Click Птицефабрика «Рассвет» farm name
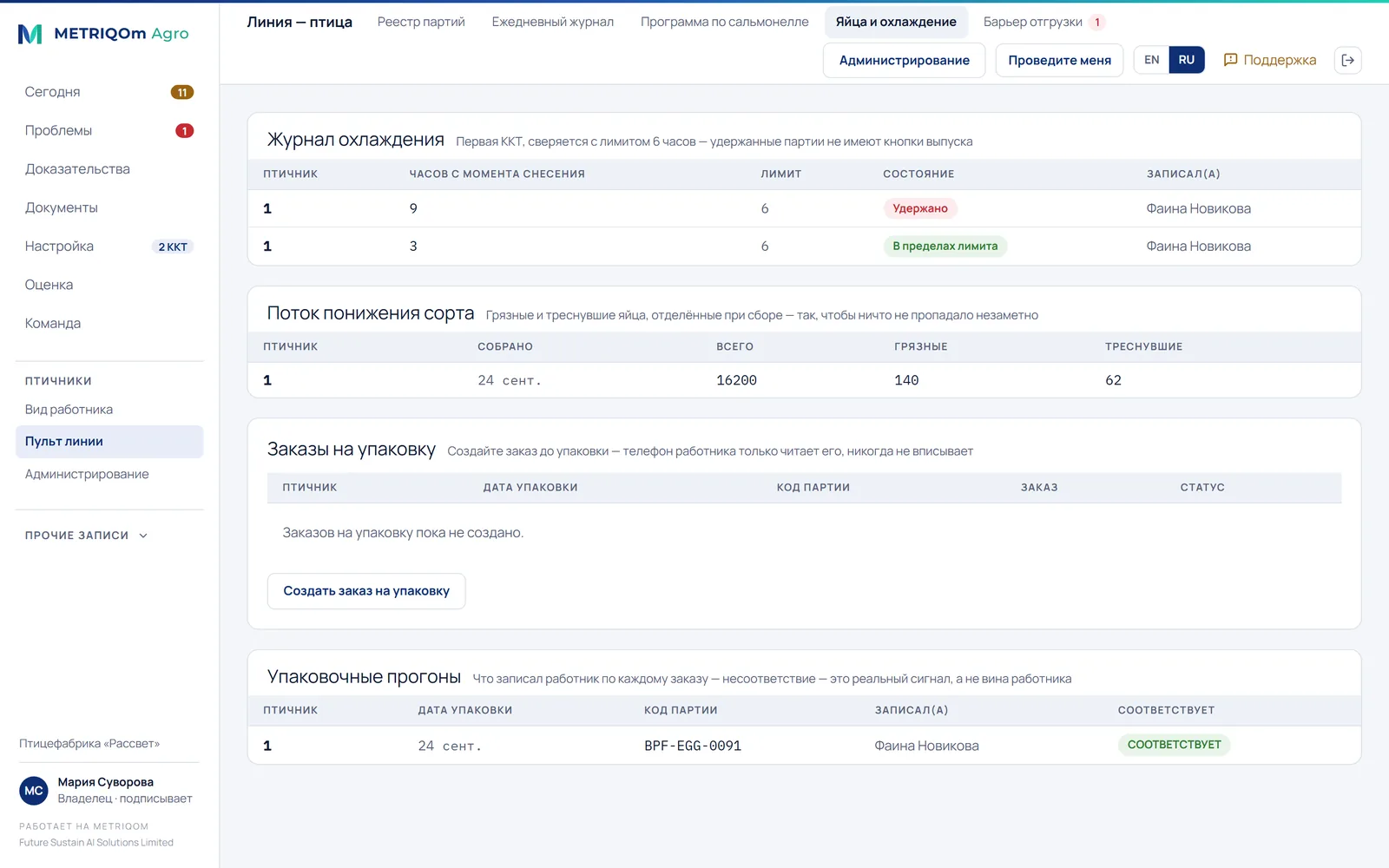The width and height of the screenshot is (1389, 868). (x=89, y=743)
